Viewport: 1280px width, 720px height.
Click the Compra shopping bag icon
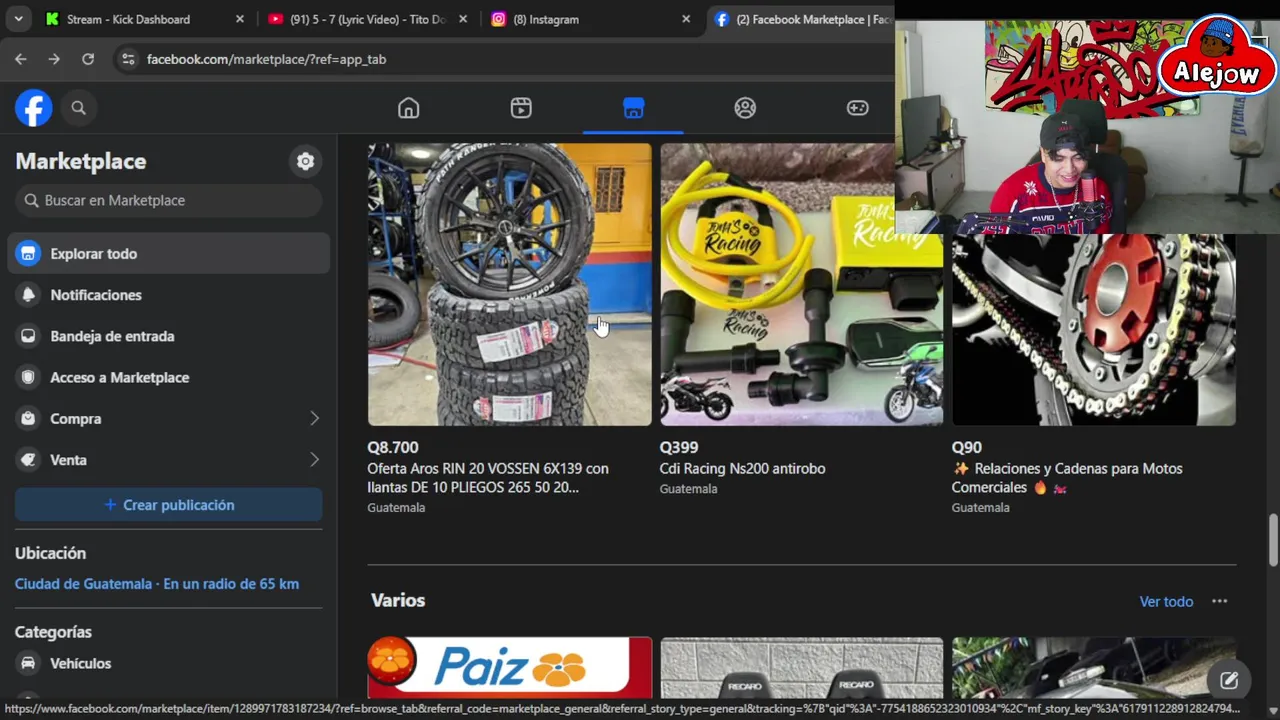28,418
